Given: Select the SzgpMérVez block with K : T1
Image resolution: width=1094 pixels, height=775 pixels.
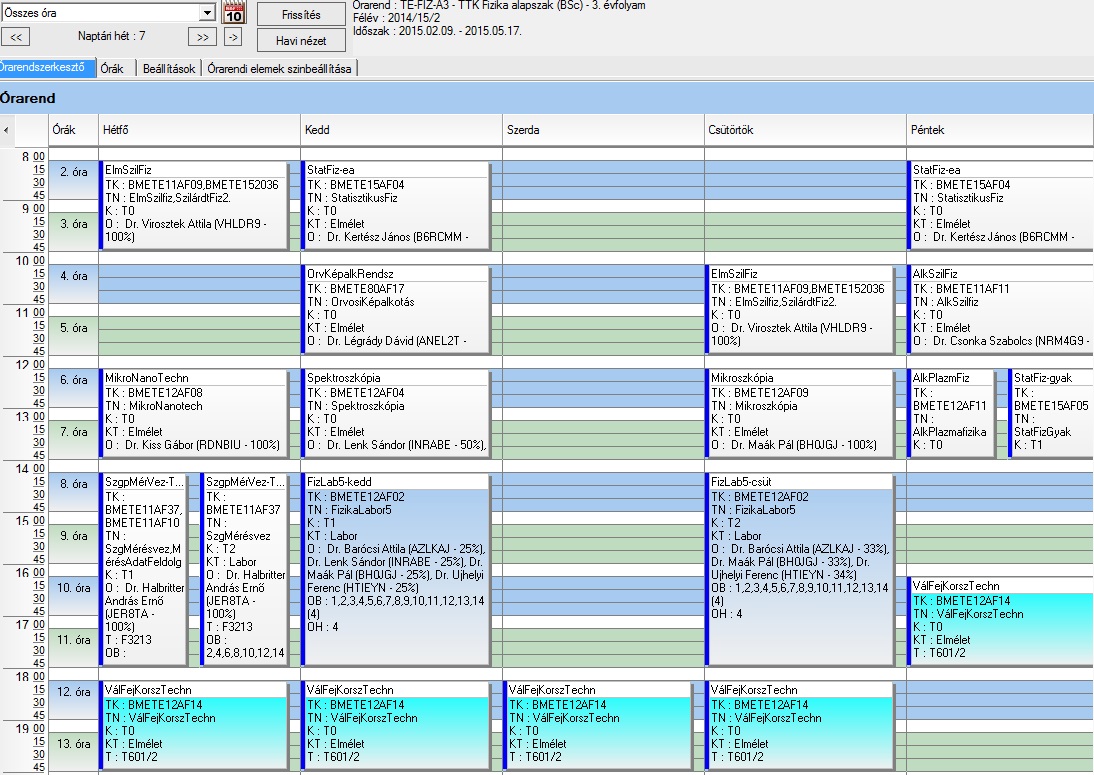Looking at the screenshot, I should pos(144,570).
